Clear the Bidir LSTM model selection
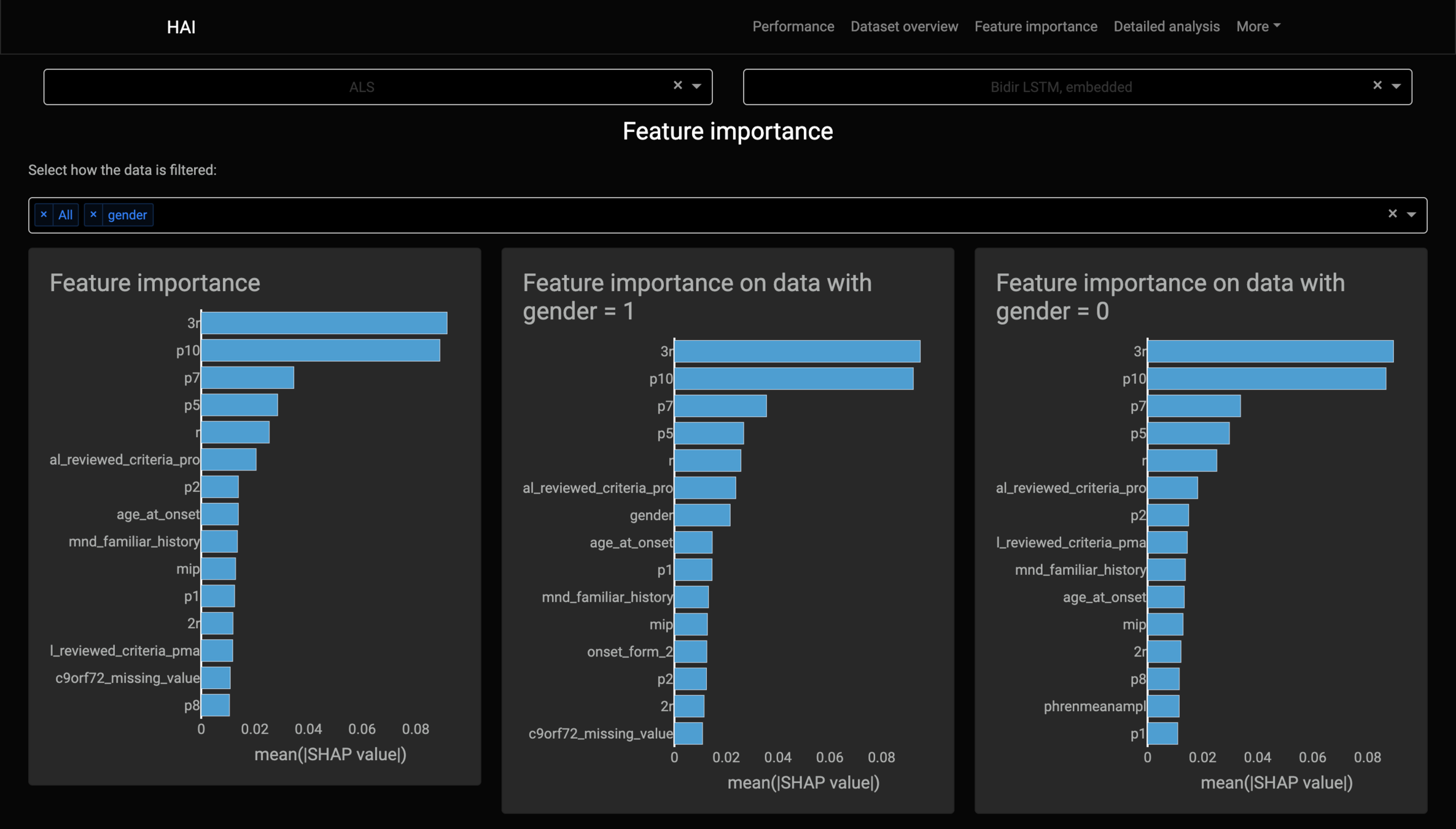 pyautogui.click(x=1377, y=85)
